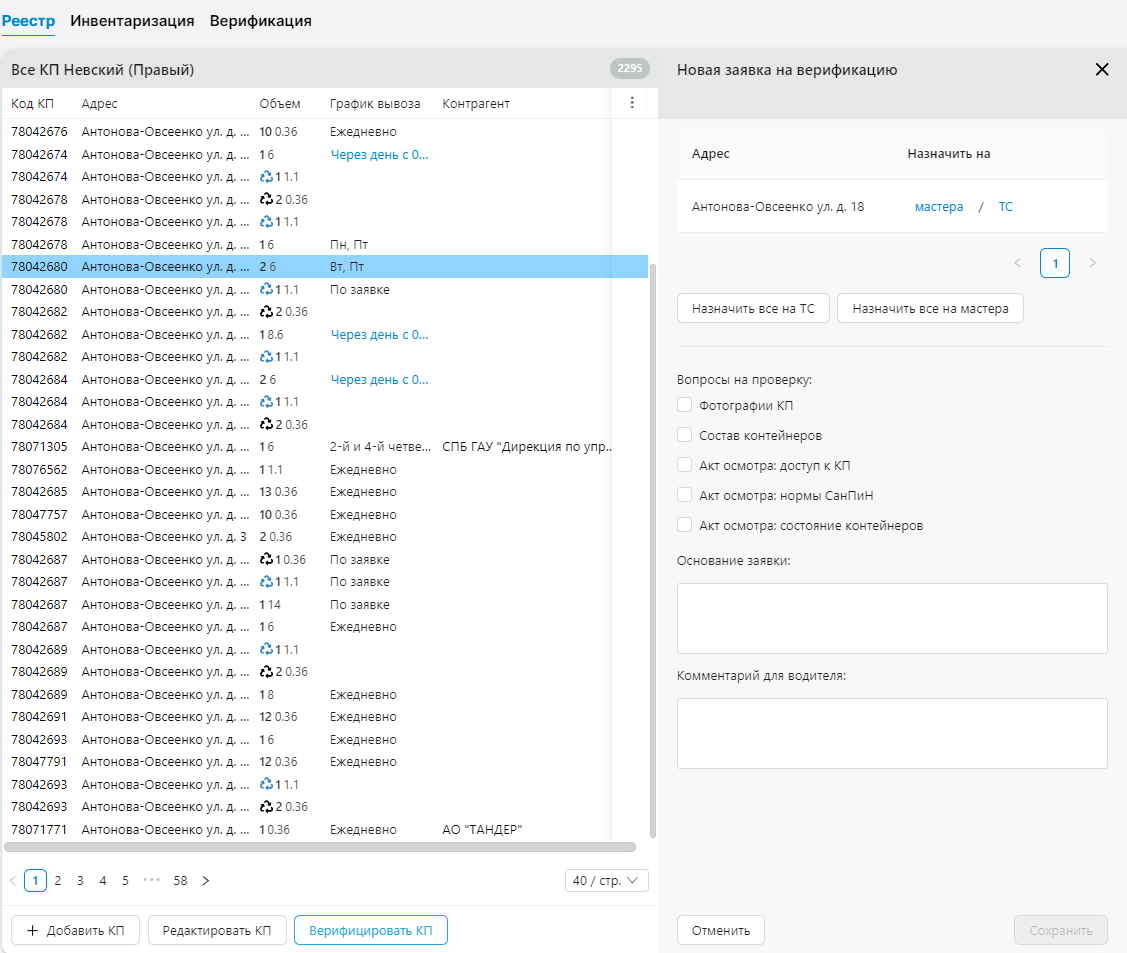This screenshot has width=1127, height=953.
Task: Open the 40 / стр. page size dropdown
Action: [x=606, y=881]
